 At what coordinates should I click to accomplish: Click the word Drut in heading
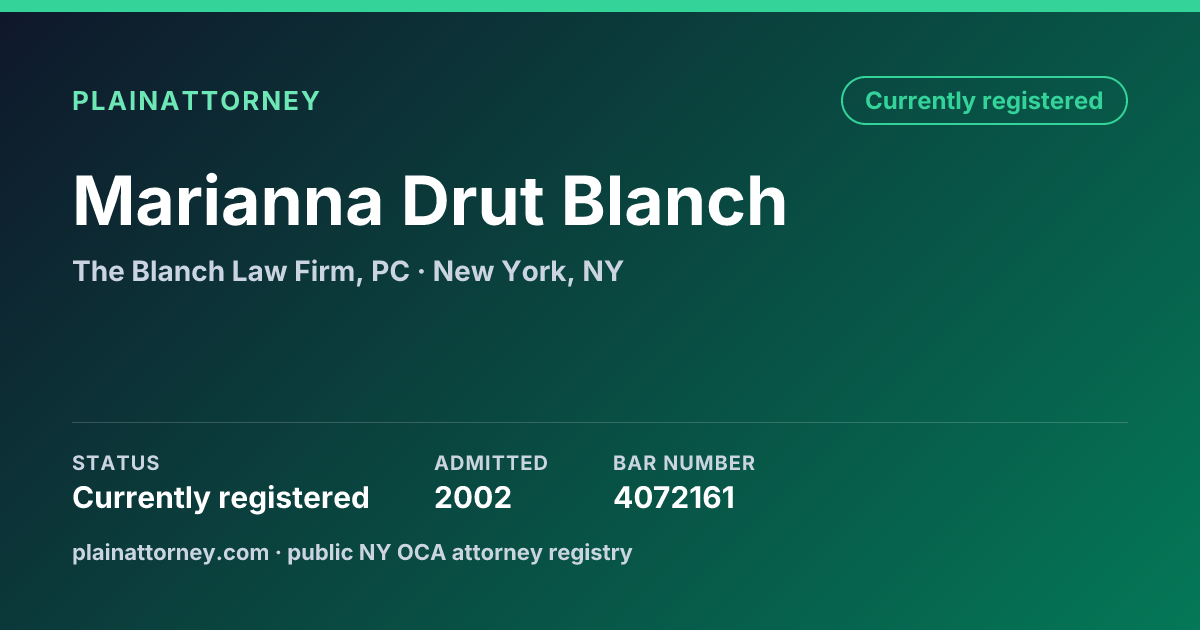(472, 201)
